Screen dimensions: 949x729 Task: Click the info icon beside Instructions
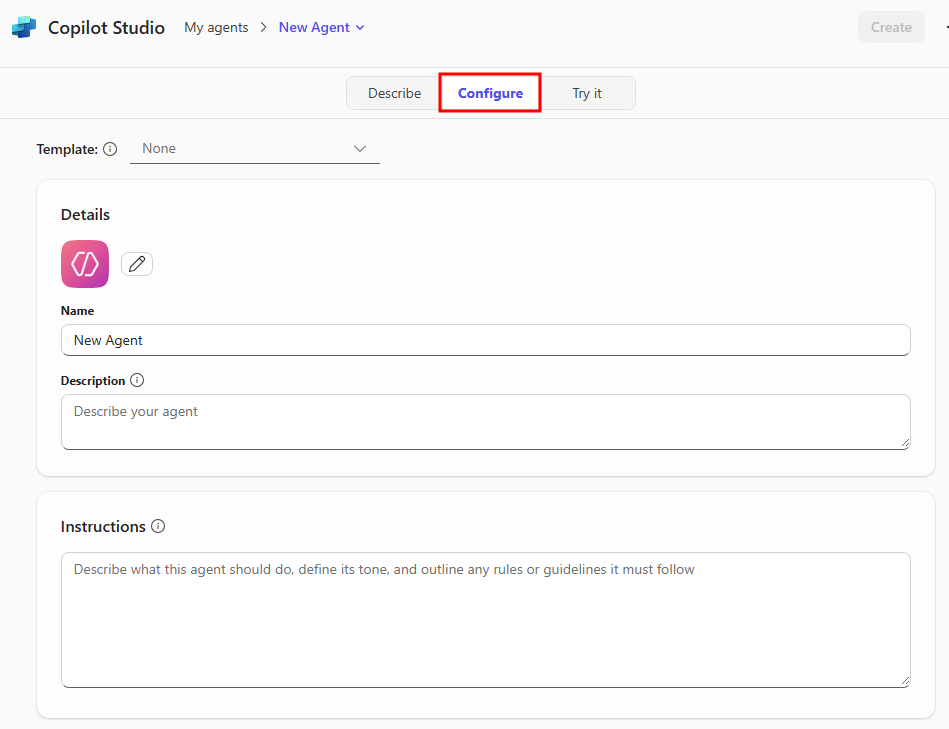158,527
